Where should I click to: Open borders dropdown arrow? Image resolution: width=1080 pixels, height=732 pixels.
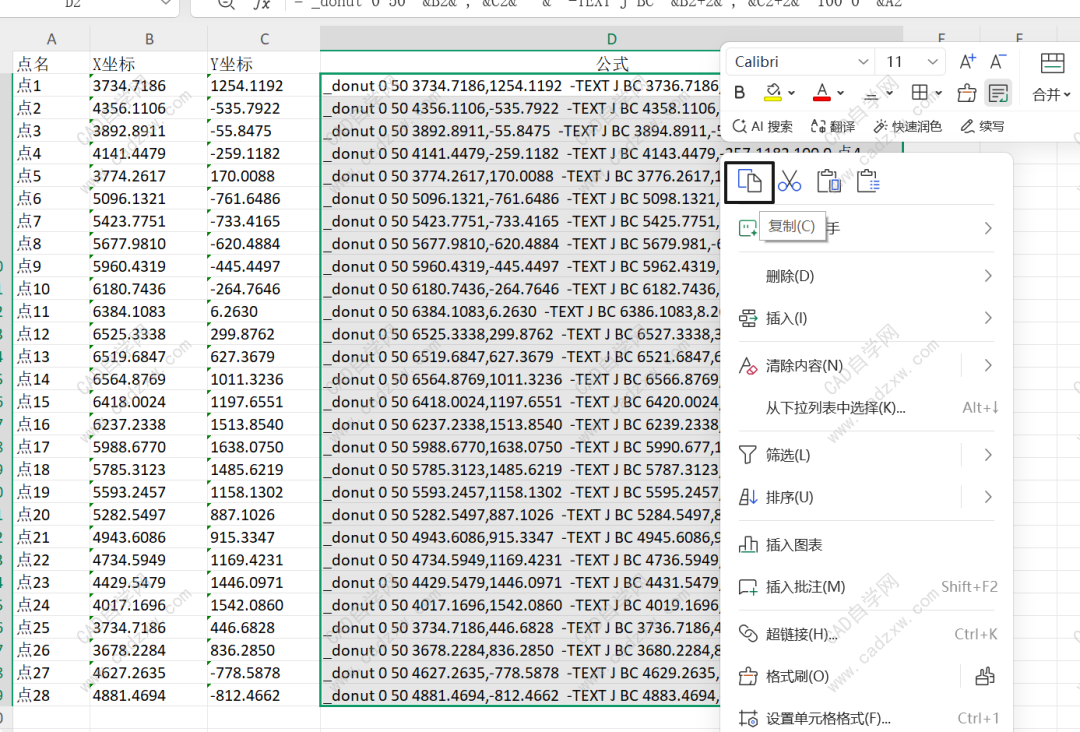pos(938,93)
